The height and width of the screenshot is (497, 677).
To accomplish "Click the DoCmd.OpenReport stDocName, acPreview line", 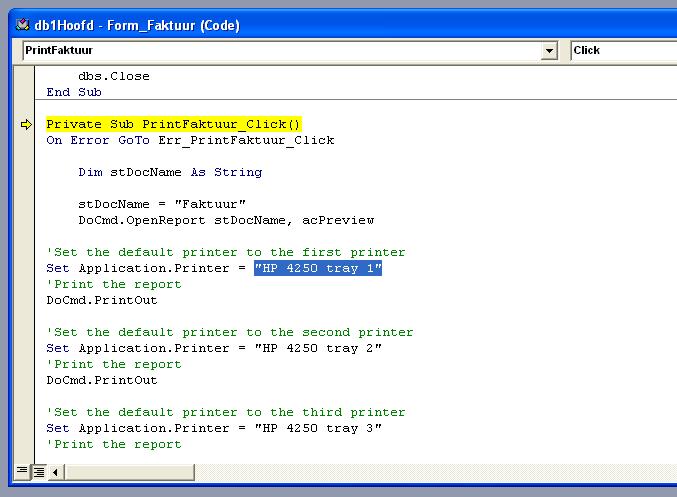I will pos(226,220).
